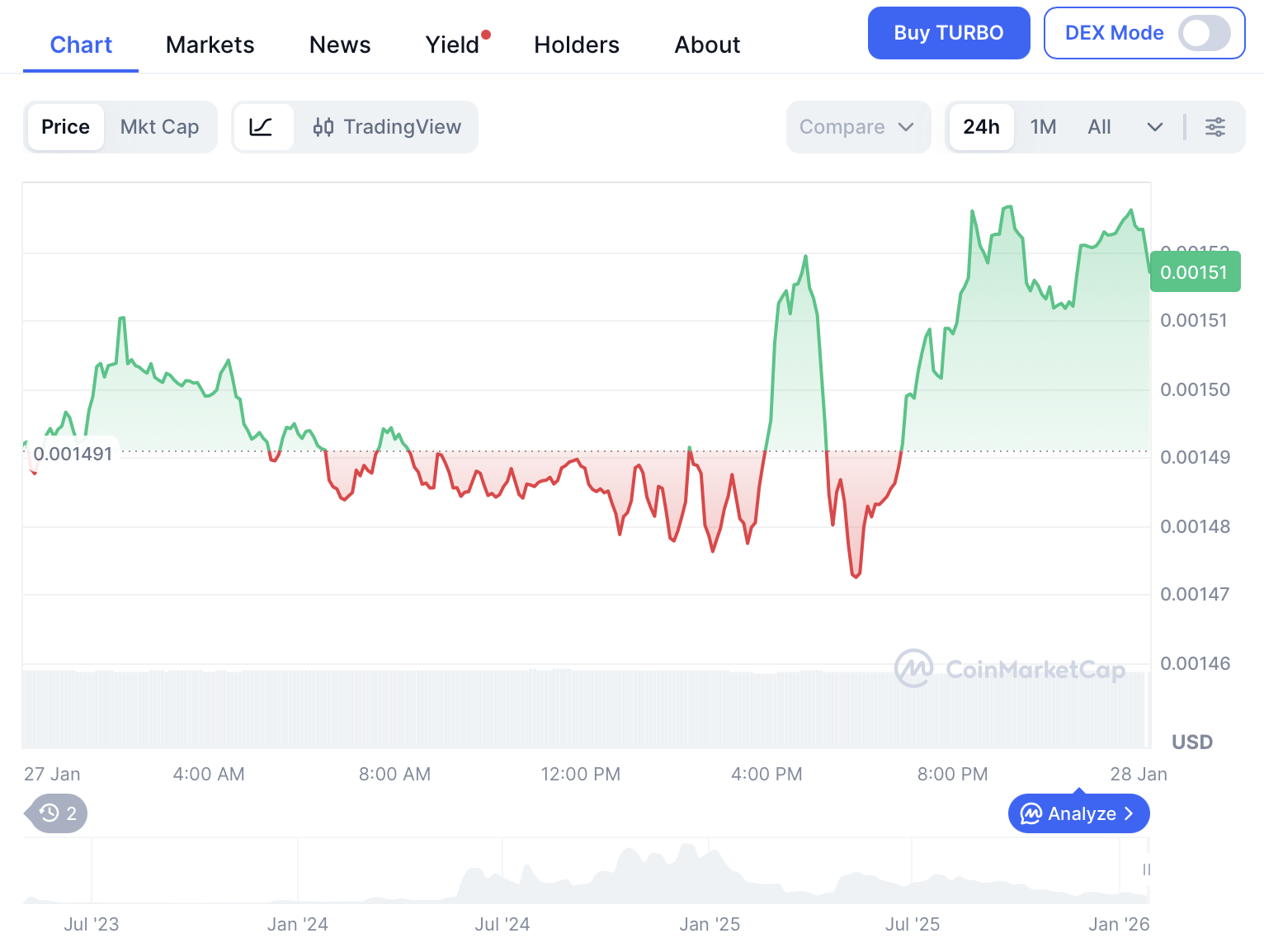Open chart settings sliders icon
The width and height of the screenshot is (1264, 952).
1214,127
